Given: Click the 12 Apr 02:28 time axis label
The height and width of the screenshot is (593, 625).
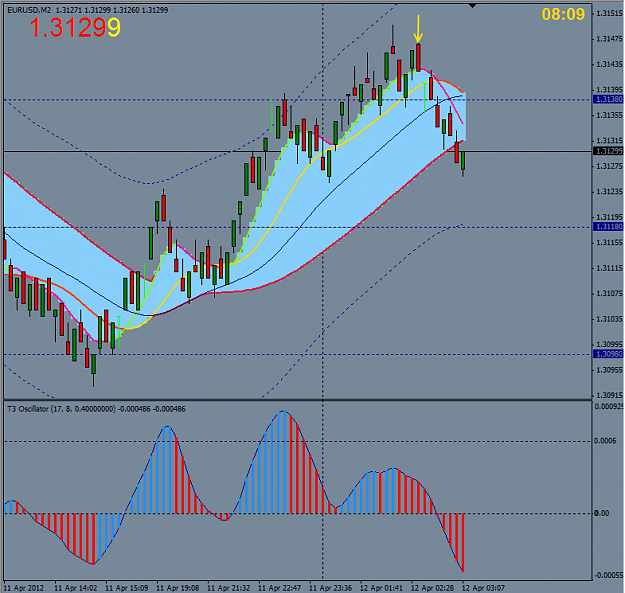Looking at the screenshot, I should [x=432, y=588].
